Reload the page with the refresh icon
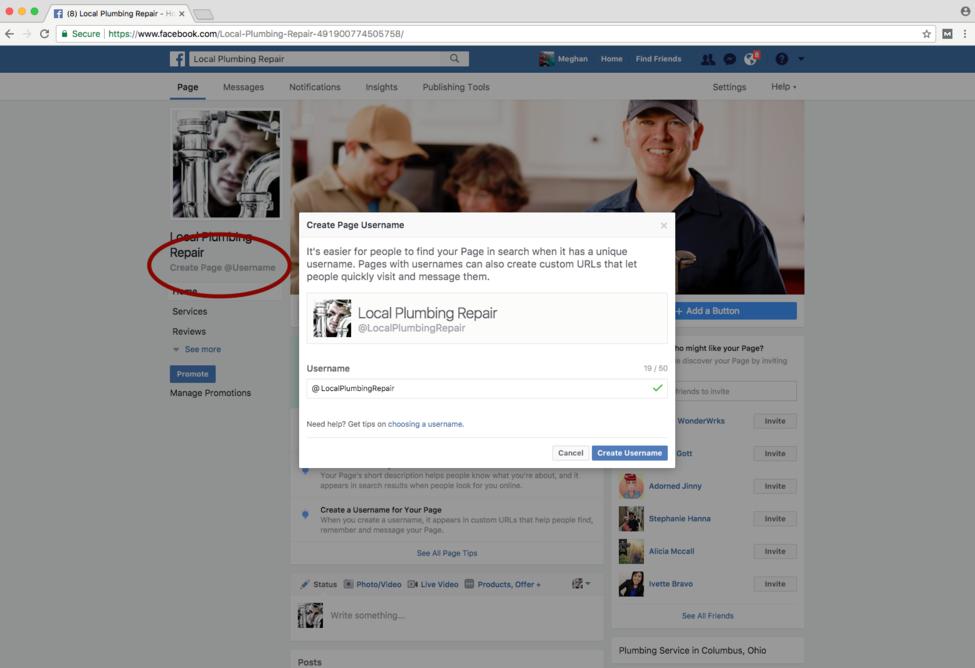975x668 pixels. tap(44, 34)
